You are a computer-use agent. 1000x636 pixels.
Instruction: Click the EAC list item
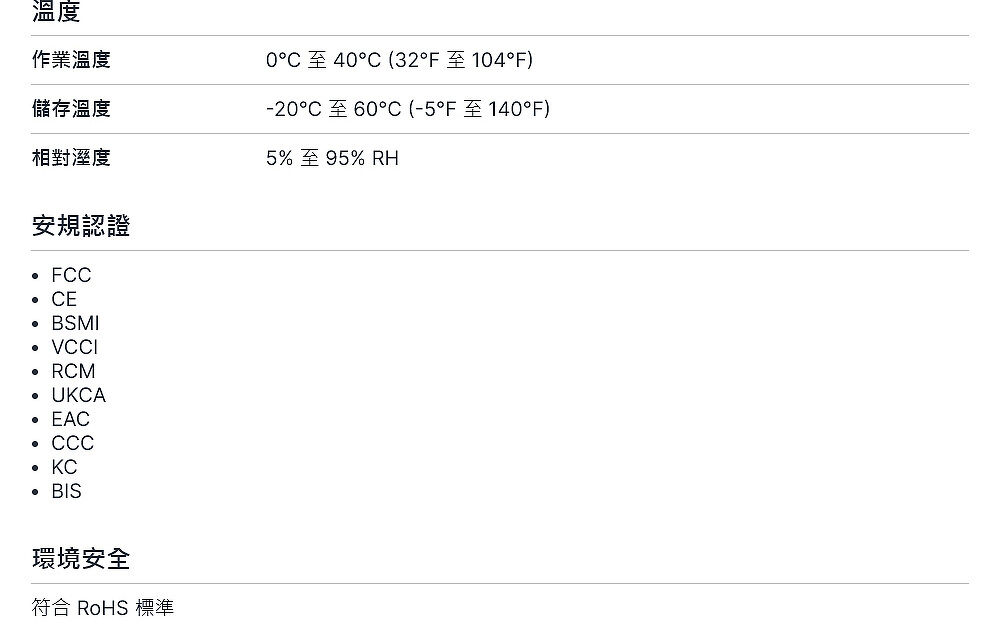(71, 419)
